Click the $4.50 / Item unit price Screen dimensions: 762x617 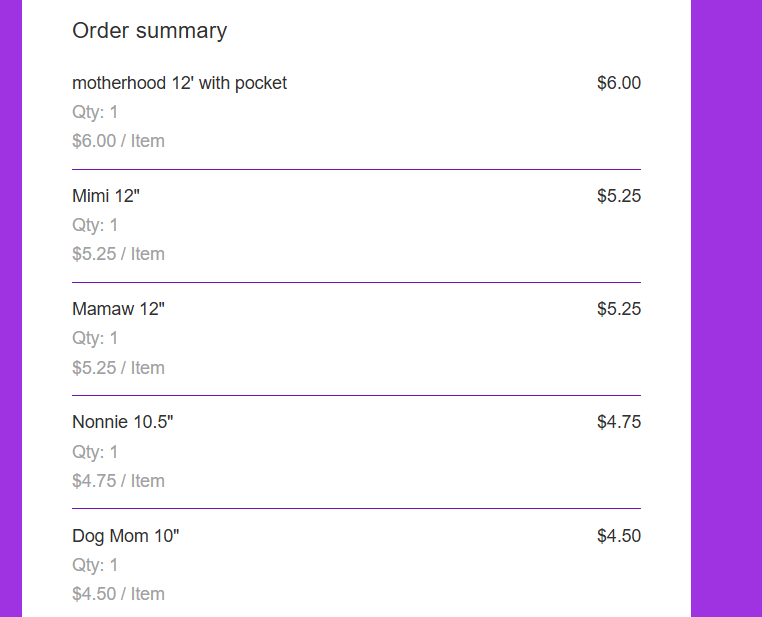pos(118,594)
